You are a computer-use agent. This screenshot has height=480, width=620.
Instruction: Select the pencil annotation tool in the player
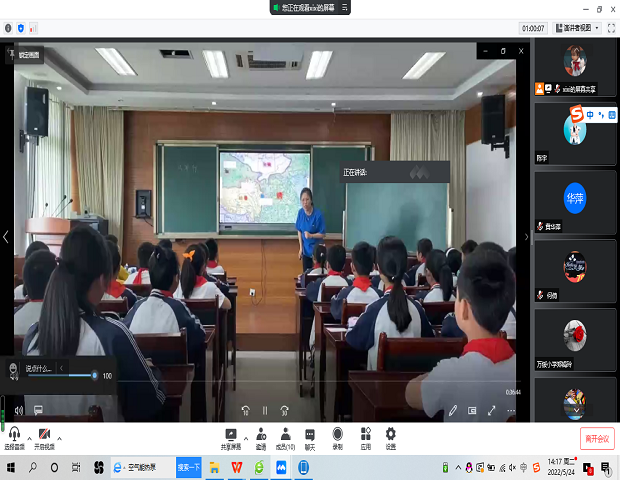[x=453, y=410]
